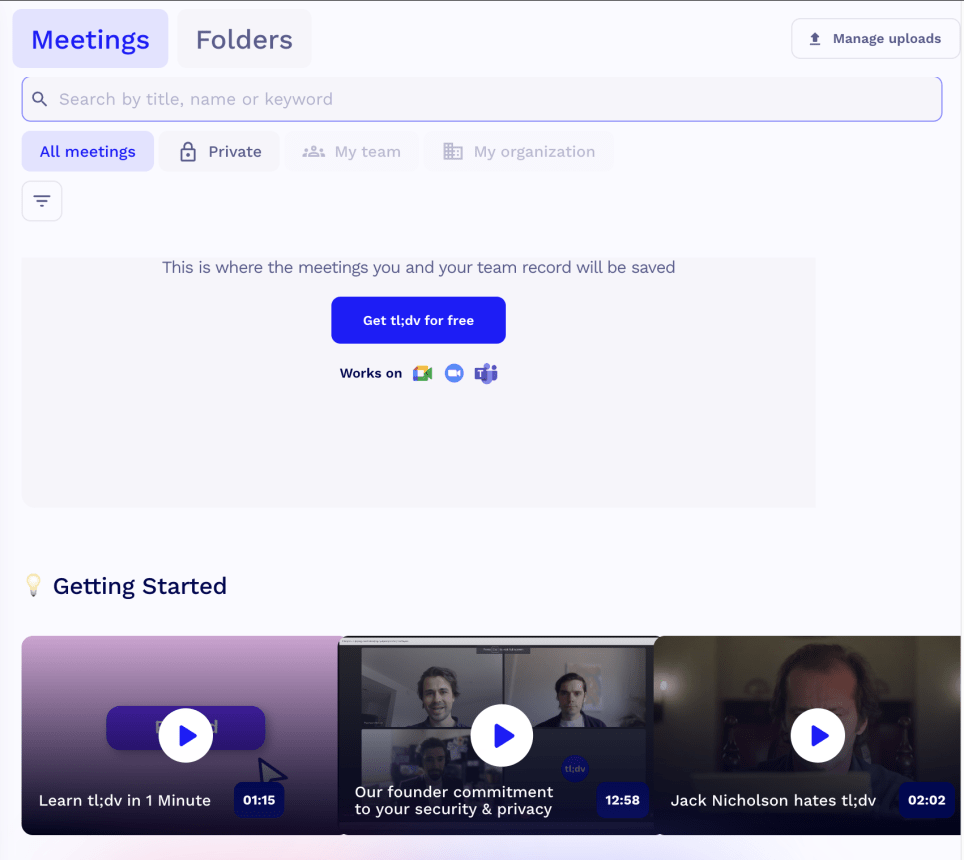Switch to the Meetings tab
964x860 pixels.
[x=90, y=39]
